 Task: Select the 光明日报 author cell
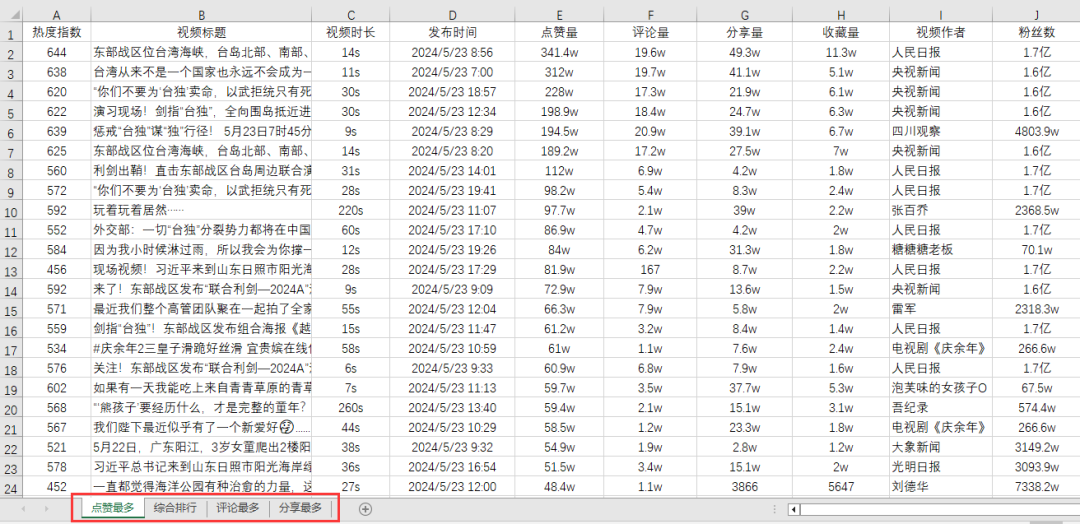tap(941, 467)
